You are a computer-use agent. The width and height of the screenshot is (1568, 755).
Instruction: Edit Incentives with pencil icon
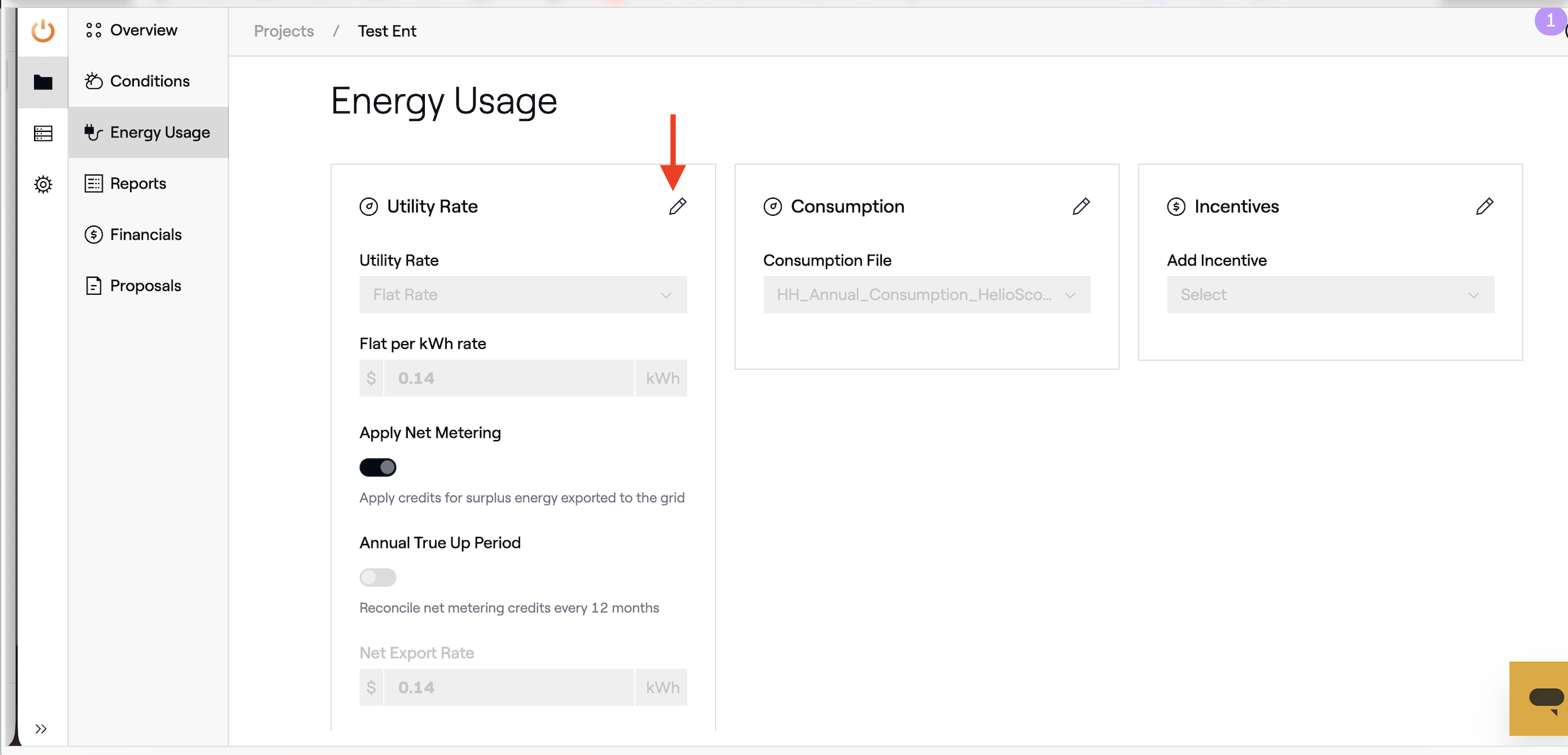pos(1484,207)
